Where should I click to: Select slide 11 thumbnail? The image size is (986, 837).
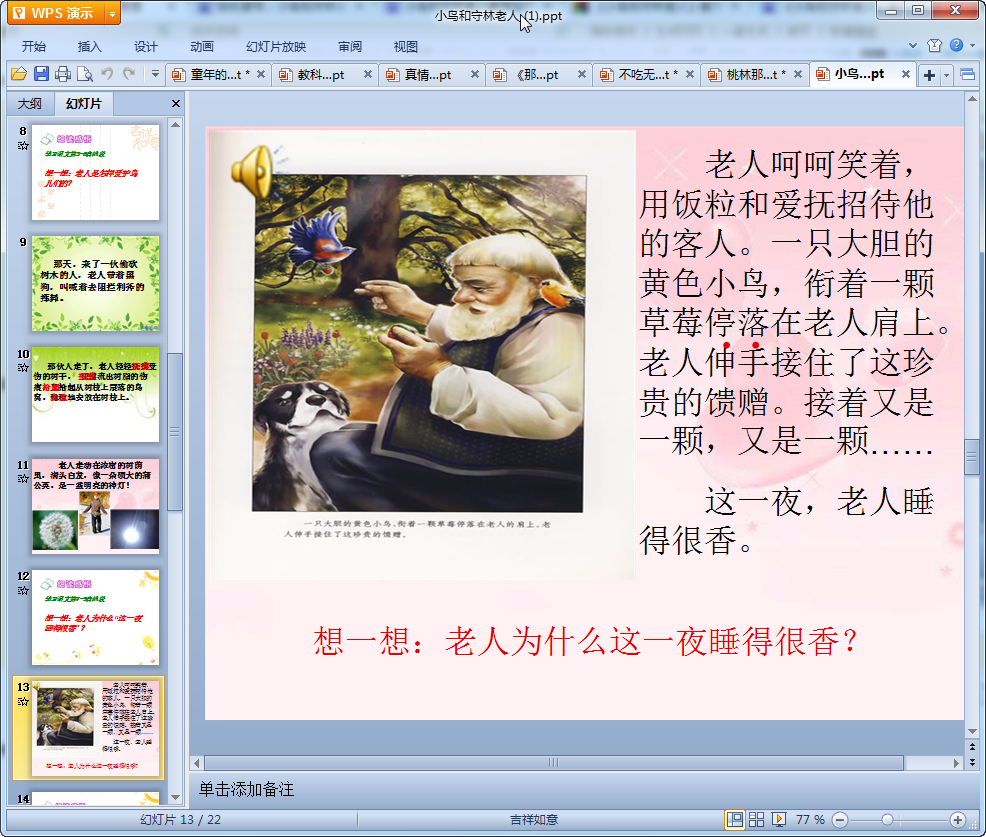coord(96,506)
